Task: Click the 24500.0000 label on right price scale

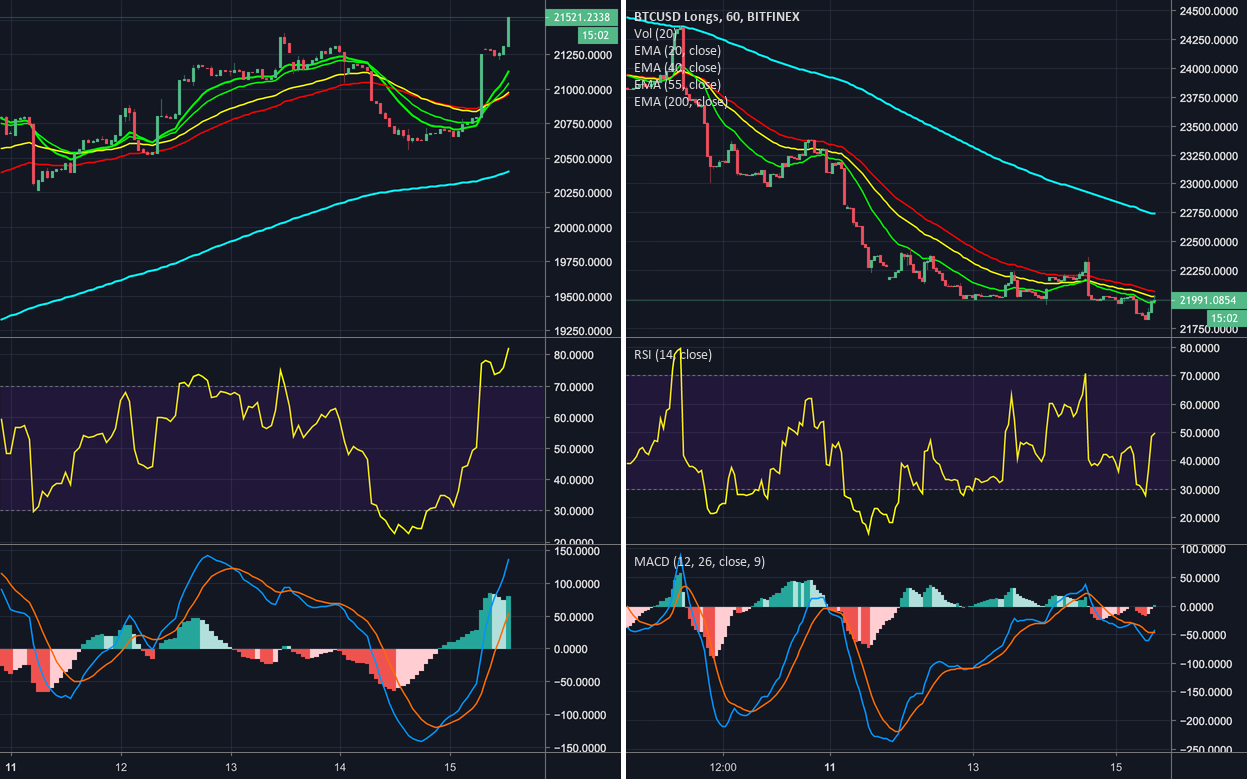Action: click(x=1209, y=11)
